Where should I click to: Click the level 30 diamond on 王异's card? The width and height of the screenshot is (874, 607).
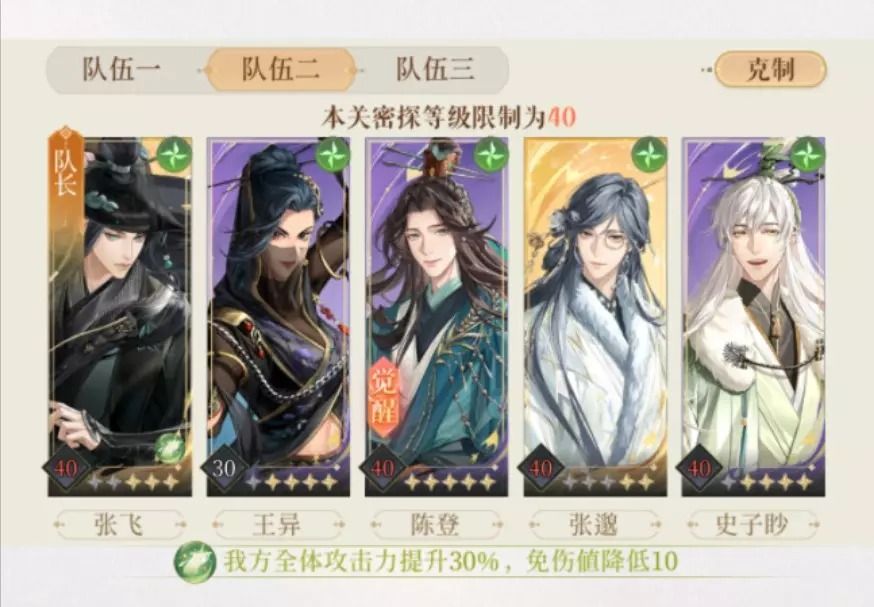click(224, 468)
